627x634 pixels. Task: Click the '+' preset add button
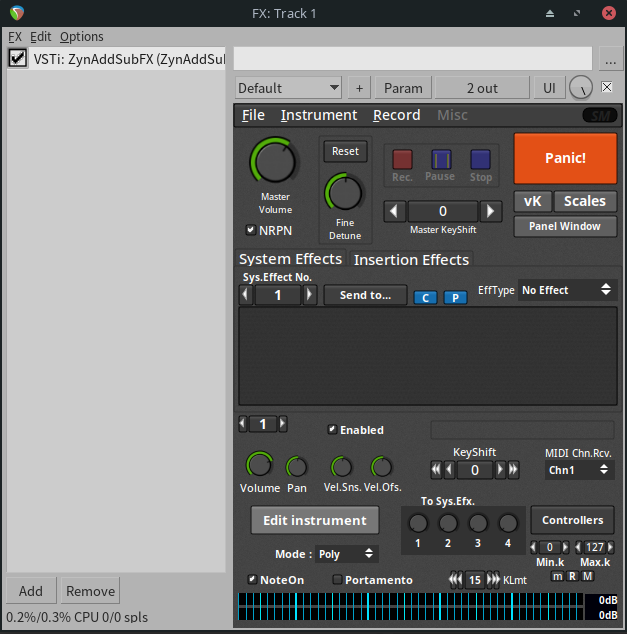359,88
